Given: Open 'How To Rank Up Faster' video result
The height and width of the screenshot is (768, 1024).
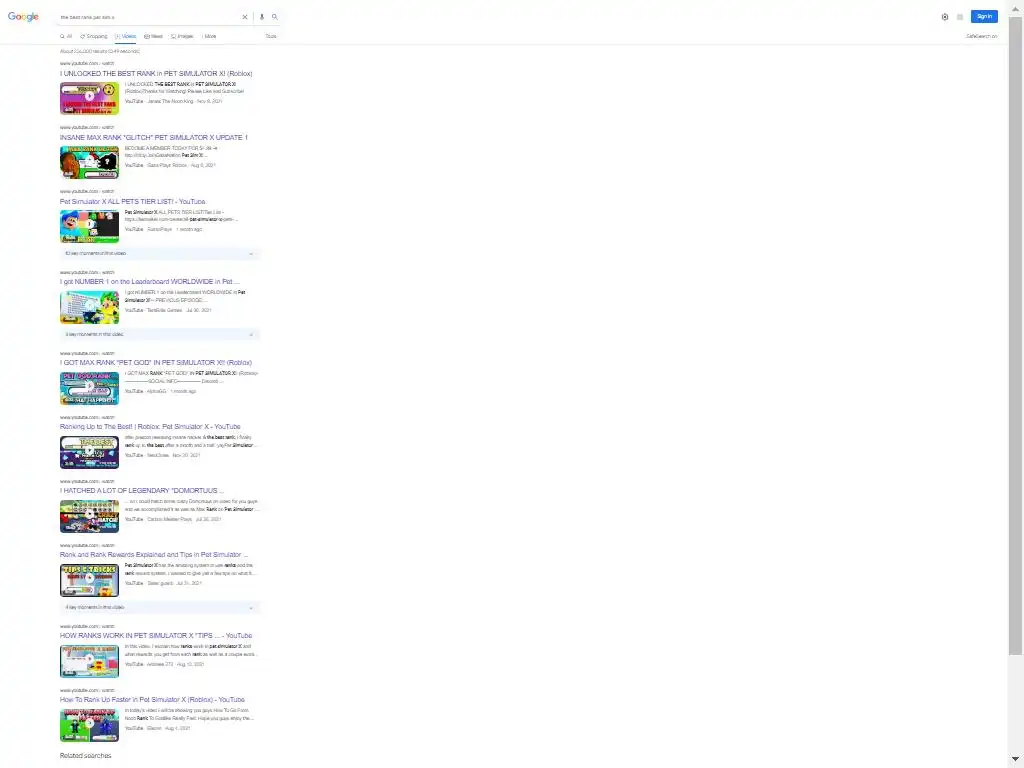Looking at the screenshot, I should coord(152,699).
